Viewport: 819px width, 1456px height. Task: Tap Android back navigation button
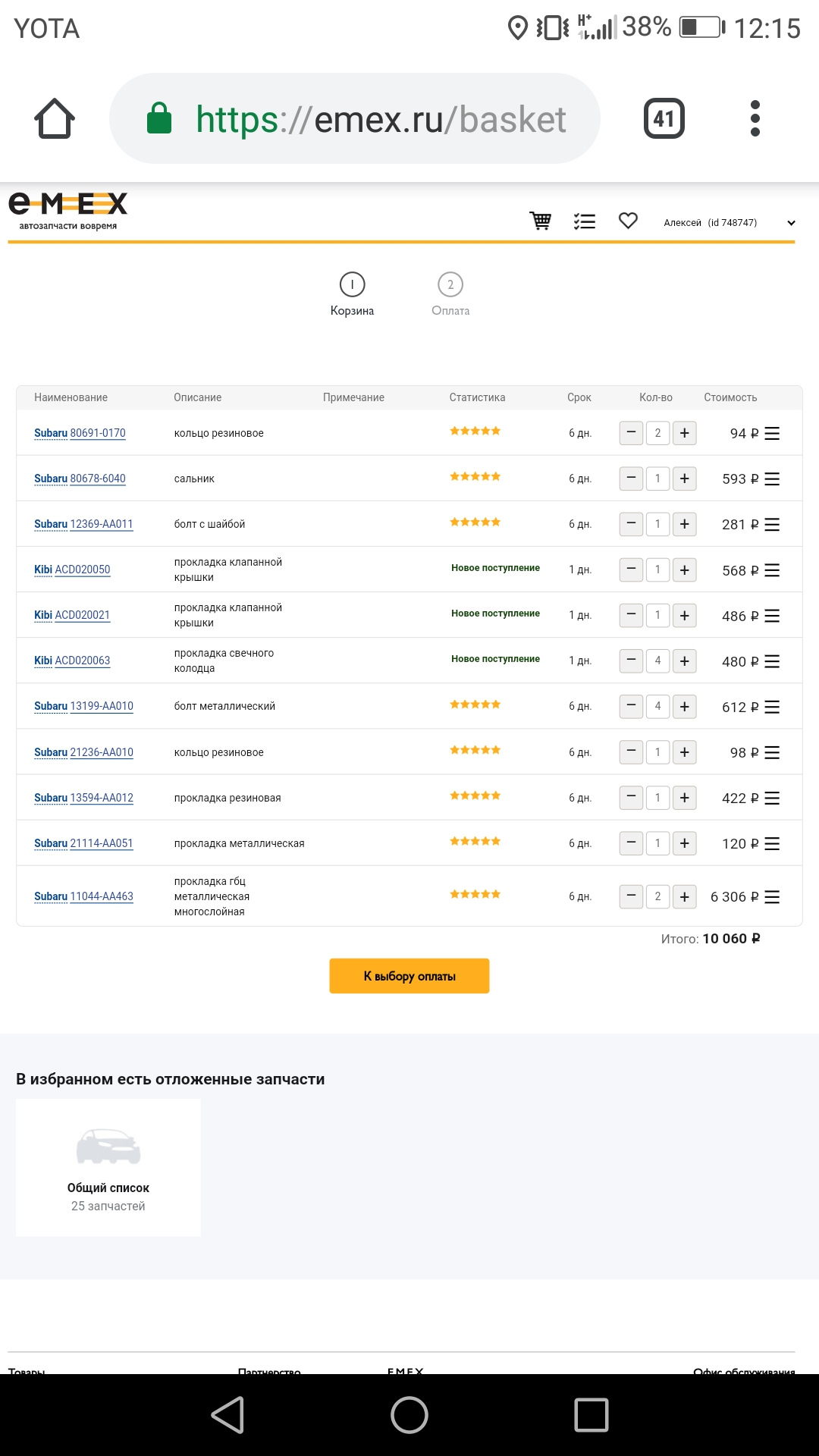227,1415
